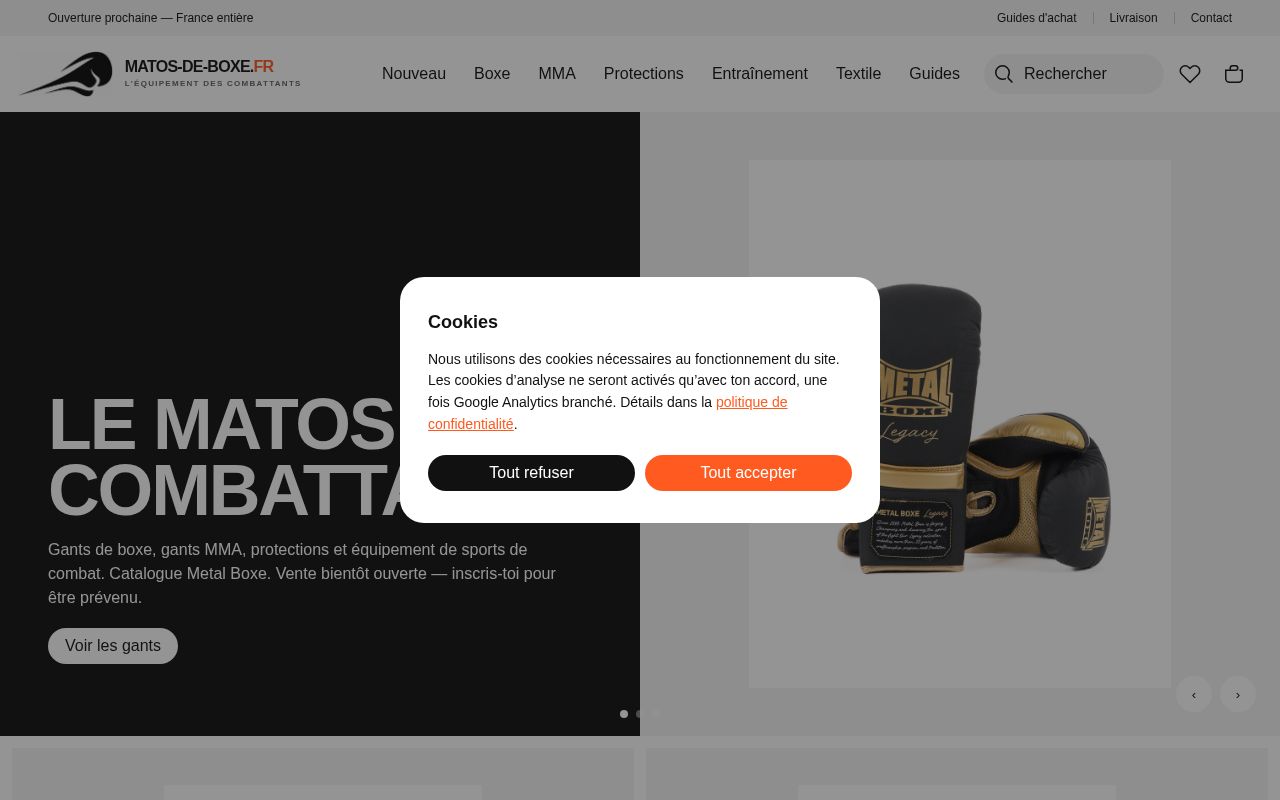
Task: Go to previous carousel slide arrow
Action: (1194, 694)
